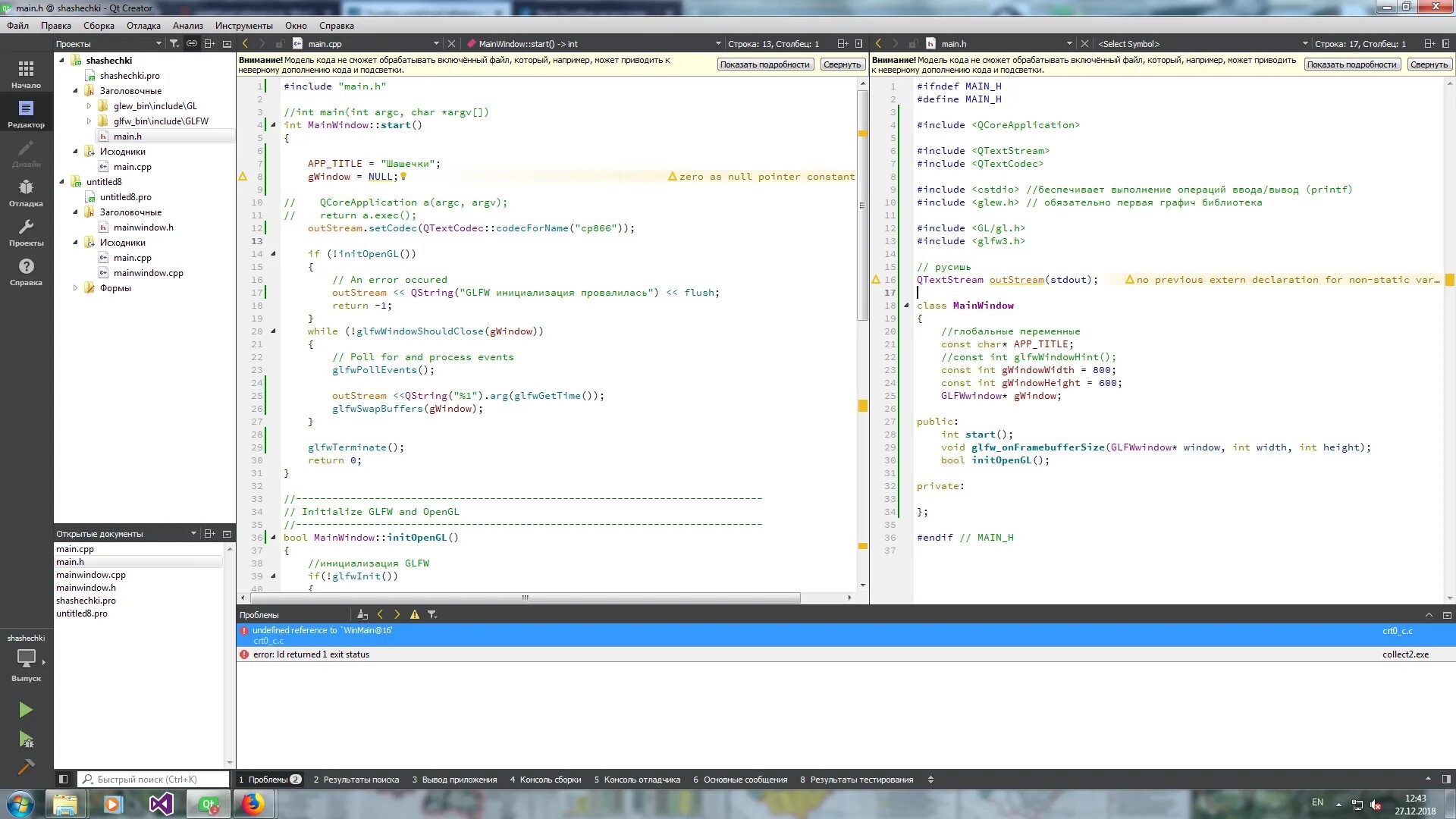This screenshot has width=1456, height=819.
Task: Click Показать подробности in left editor
Action: coord(764,65)
